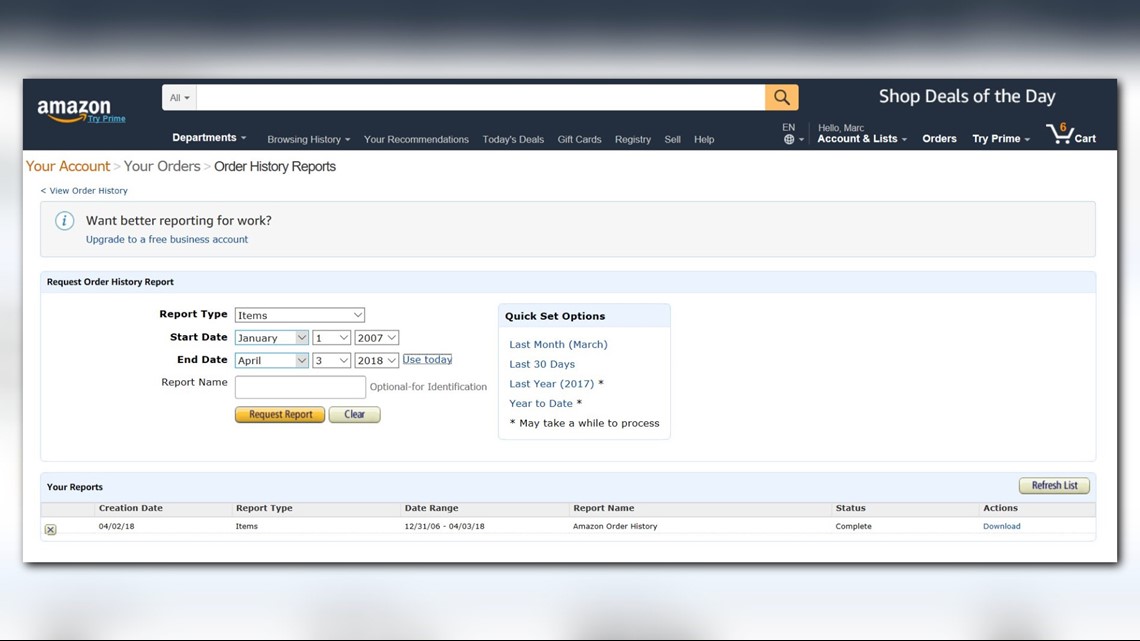Click the Clear button

click(x=354, y=414)
